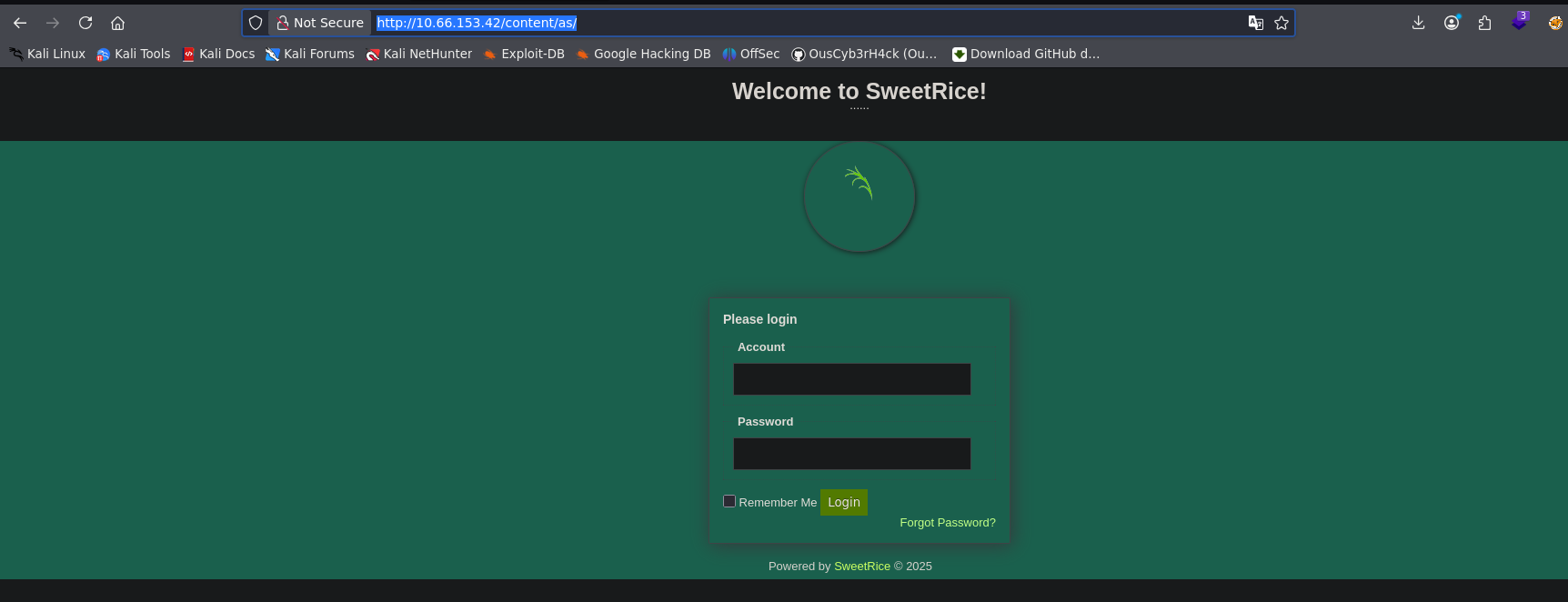Viewport: 1568px width, 602px height.
Task: Open the Firefox account icon
Action: pos(1452,23)
